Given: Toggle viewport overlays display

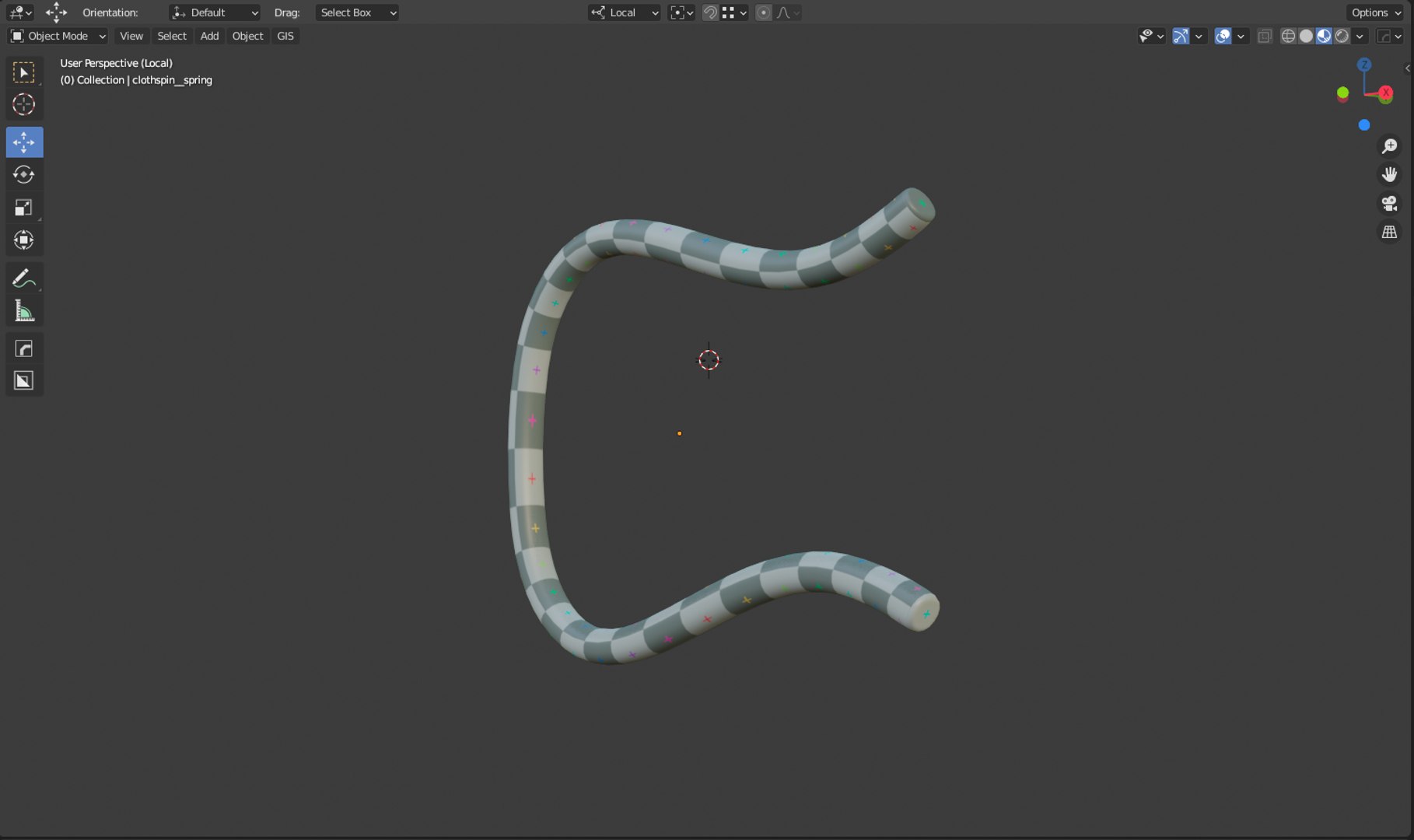Looking at the screenshot, I should pos(1223,36).
